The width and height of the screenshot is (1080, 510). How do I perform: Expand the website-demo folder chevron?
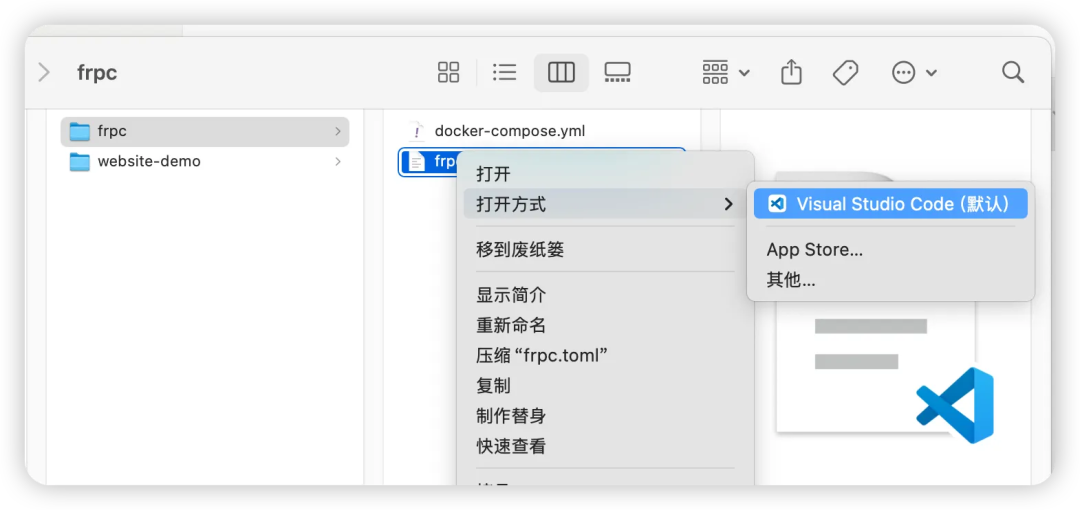338,162
